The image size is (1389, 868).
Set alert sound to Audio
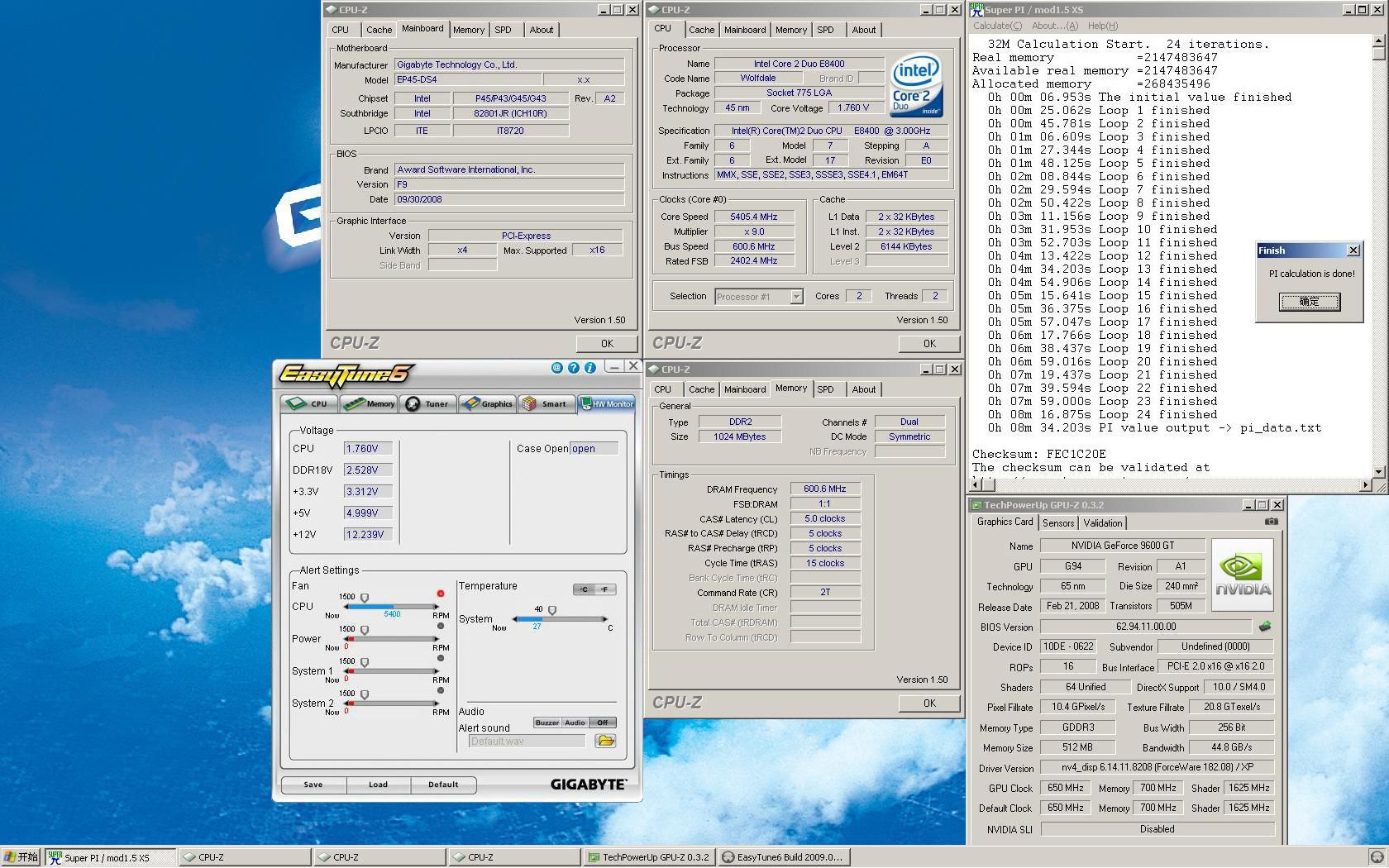pyautogui.click(x=575, y=723)
